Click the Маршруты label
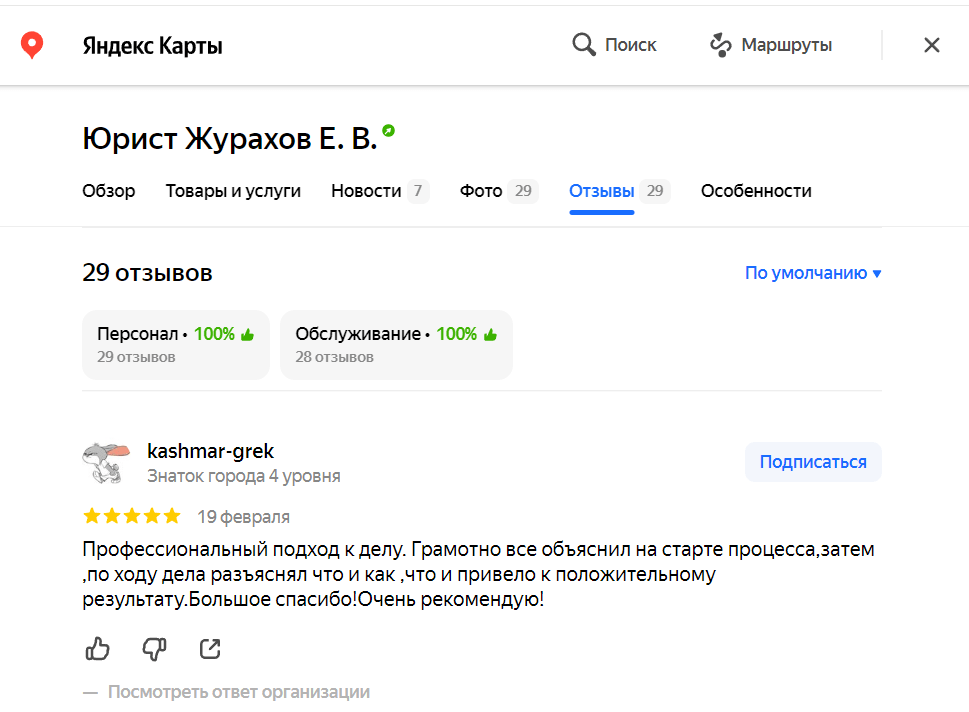This screenshot has width=969, height=712. [x=787, y=44]
